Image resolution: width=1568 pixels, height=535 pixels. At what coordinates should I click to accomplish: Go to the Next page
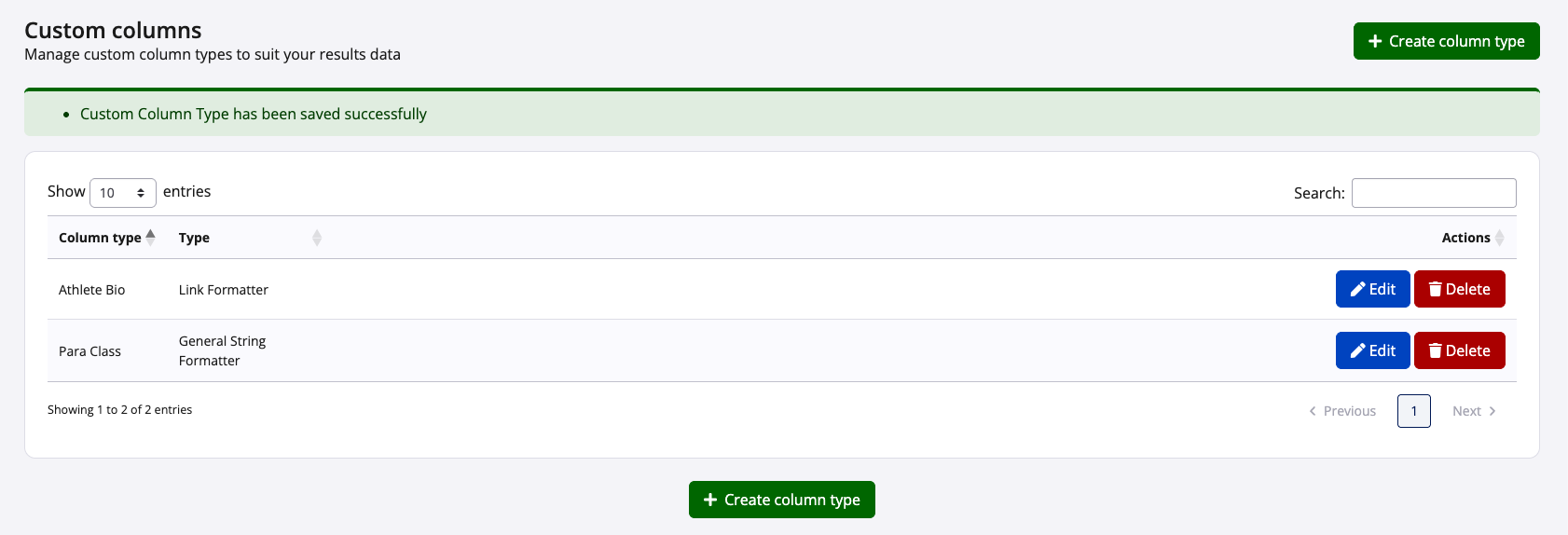(x=1474, y=411)
